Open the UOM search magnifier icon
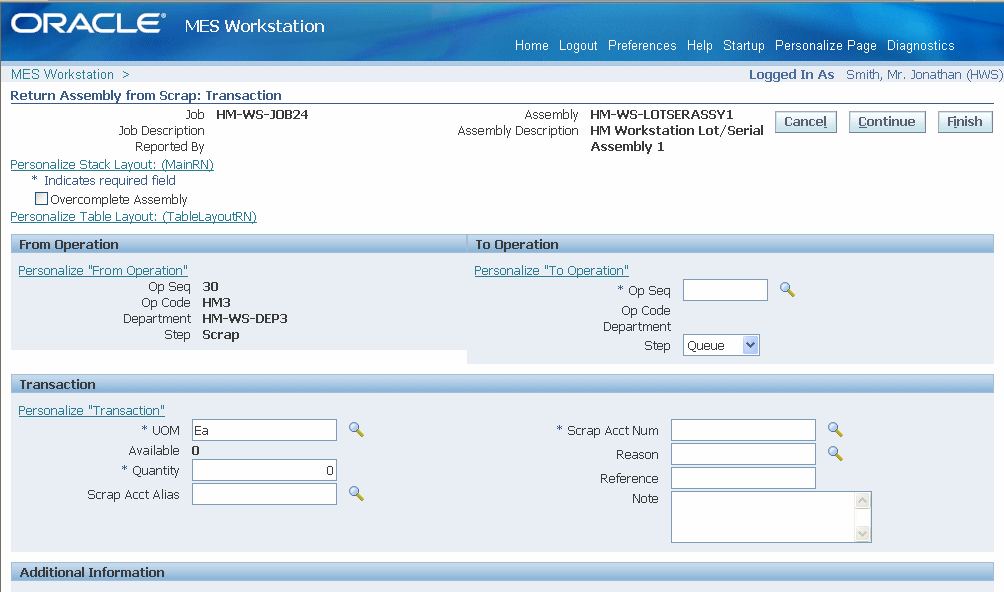This screenshot has height=592, width=1004. (357, 429)
